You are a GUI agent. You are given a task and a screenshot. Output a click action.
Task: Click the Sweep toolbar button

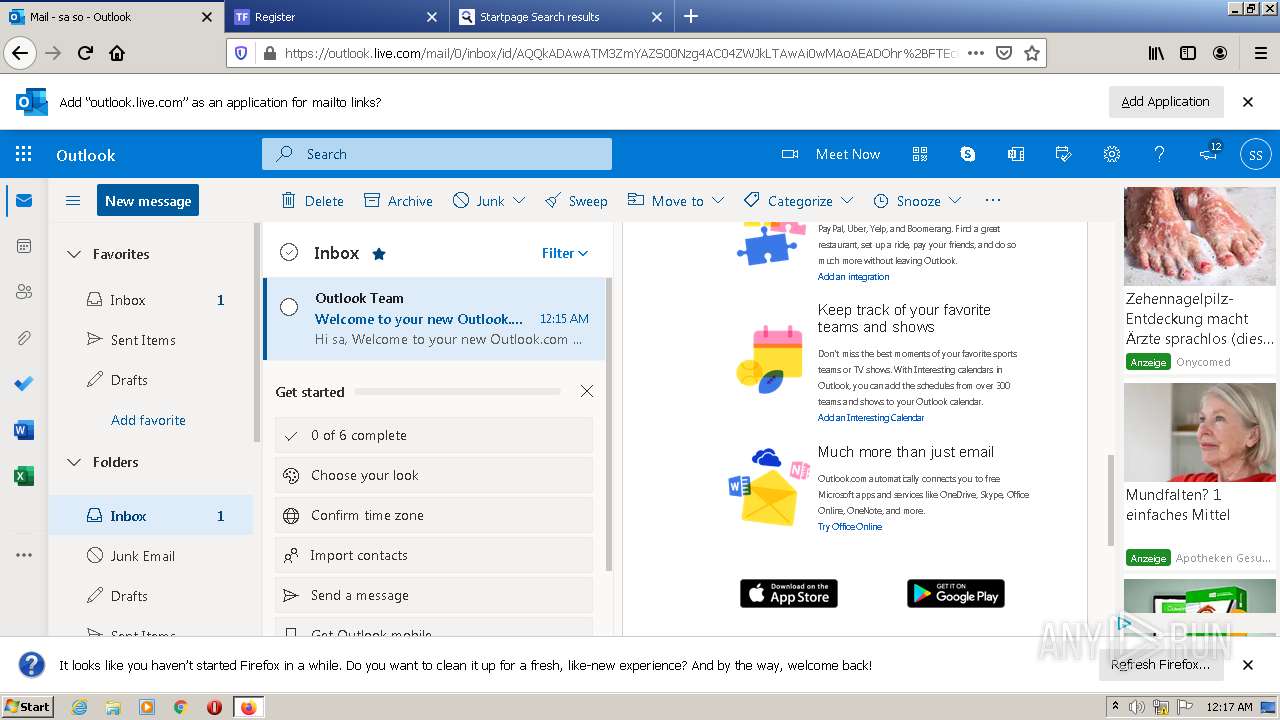click(576, 201)
